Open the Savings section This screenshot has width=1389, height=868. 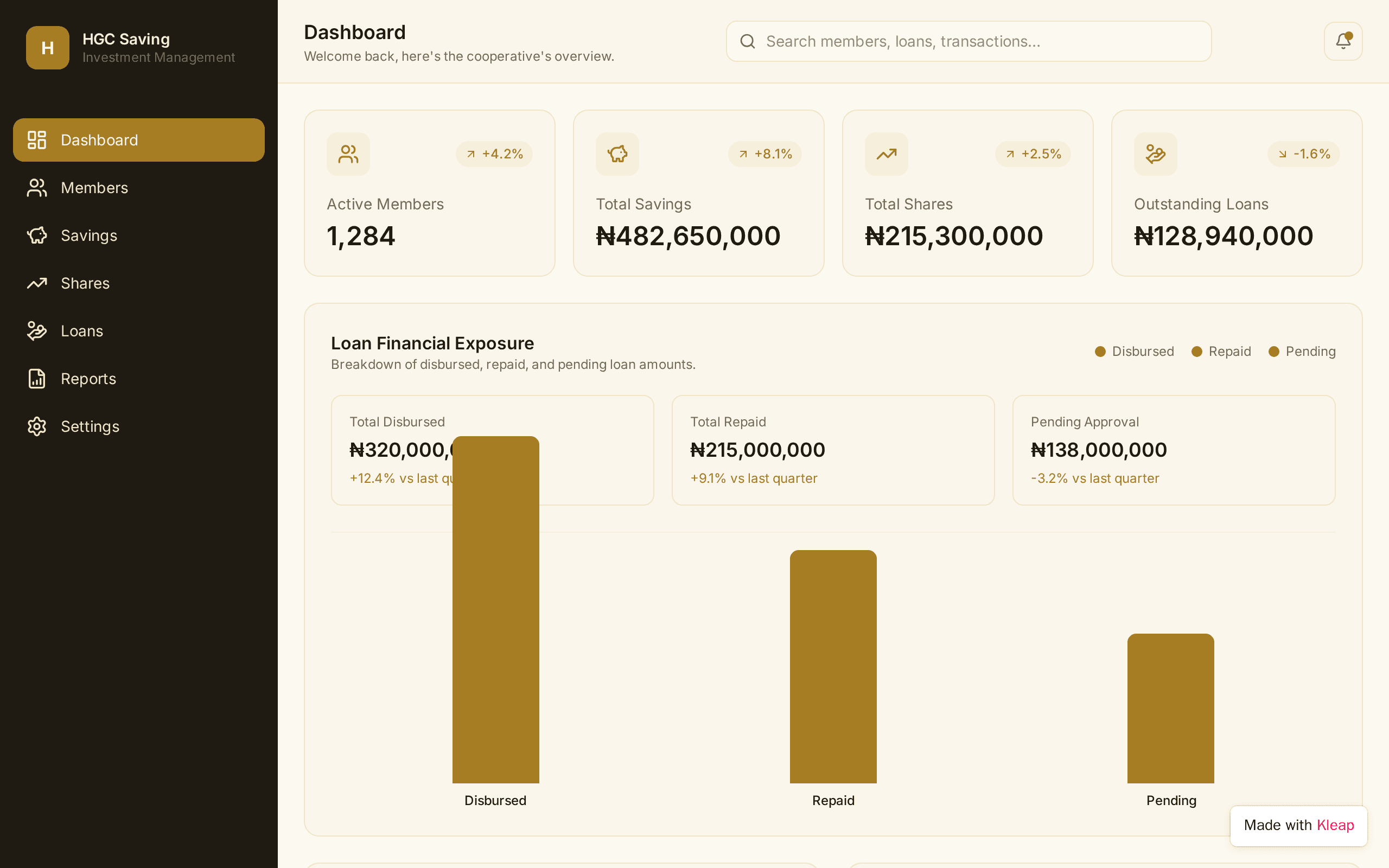(138, 235)
